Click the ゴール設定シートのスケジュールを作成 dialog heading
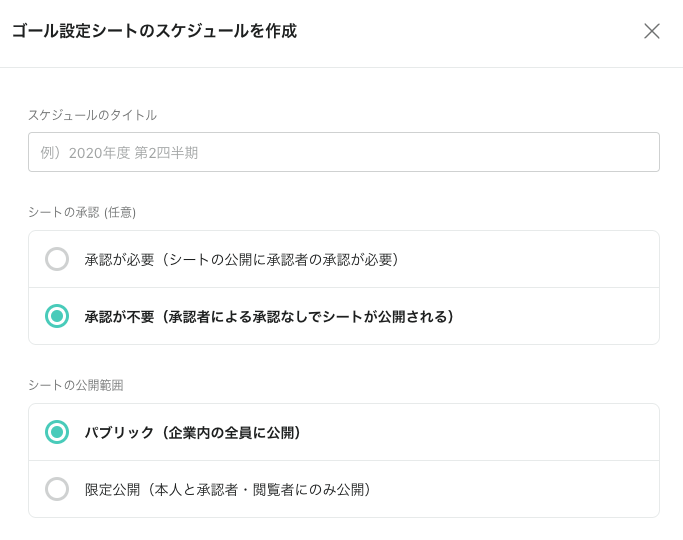This screenshot has height=540, width=683. tap(154, 31)
